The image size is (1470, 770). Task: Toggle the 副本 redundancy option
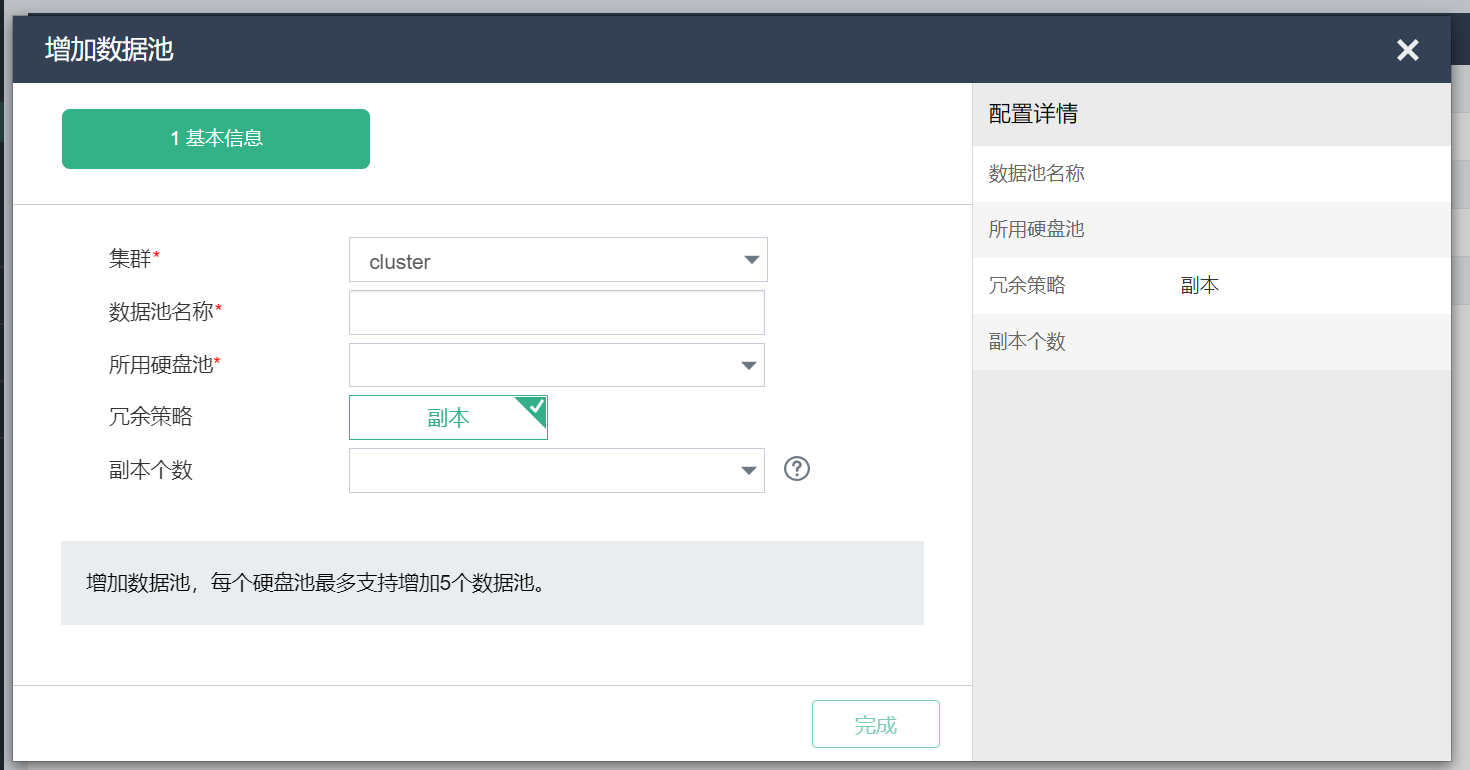click(x=448, y=418)
